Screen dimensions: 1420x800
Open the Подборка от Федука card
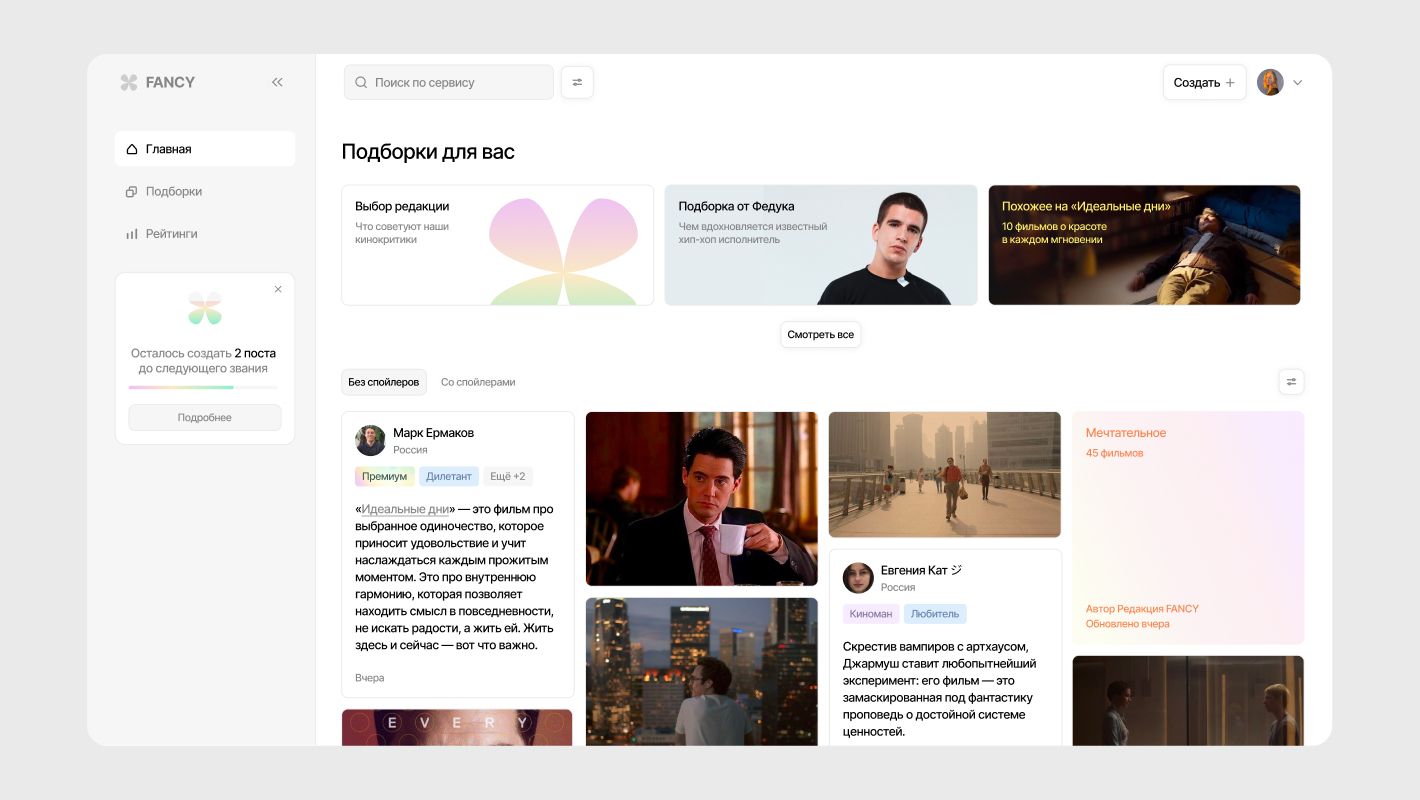click(x=820, y=245)
